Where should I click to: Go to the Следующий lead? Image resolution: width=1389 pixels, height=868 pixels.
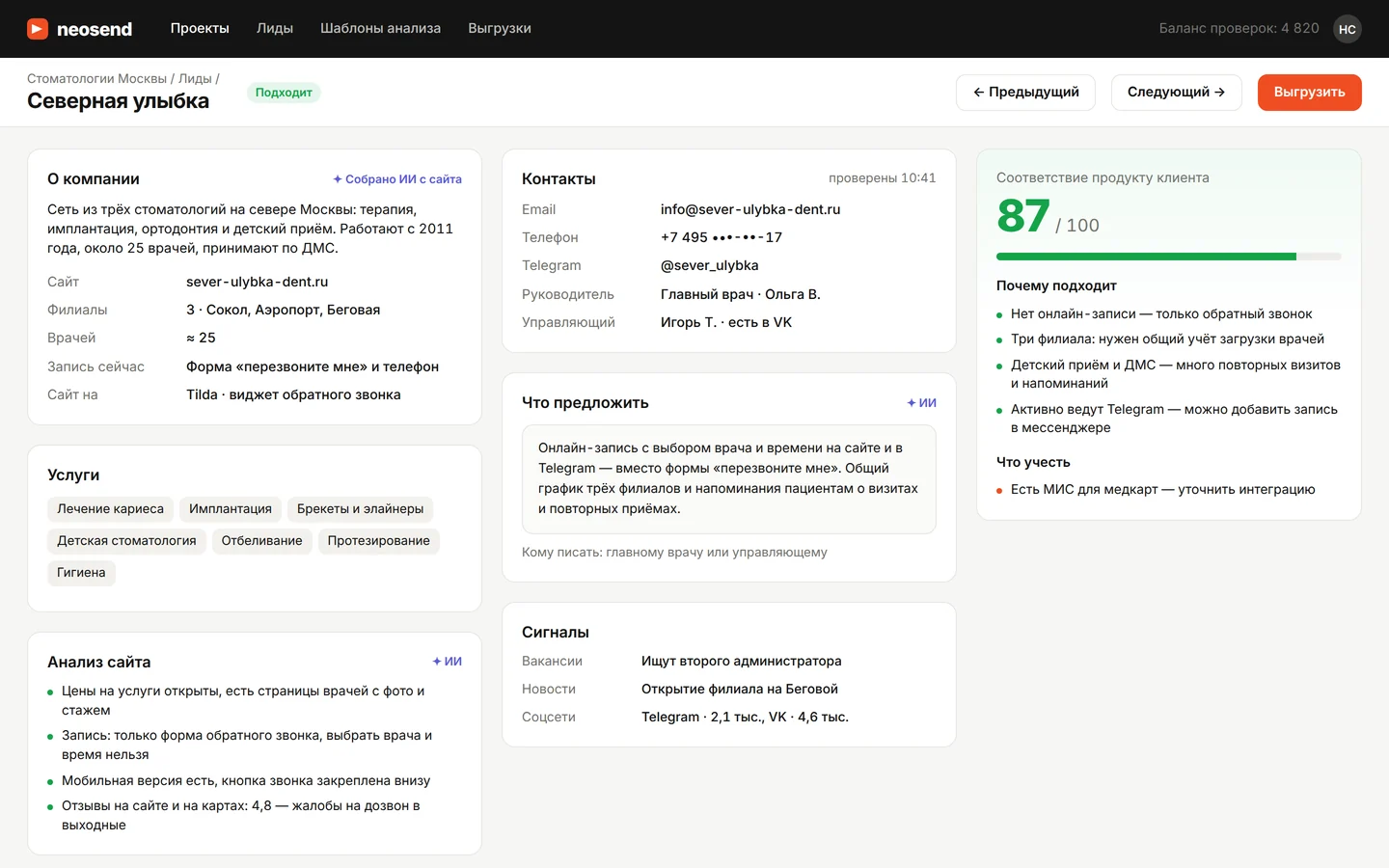[1177, 93]
